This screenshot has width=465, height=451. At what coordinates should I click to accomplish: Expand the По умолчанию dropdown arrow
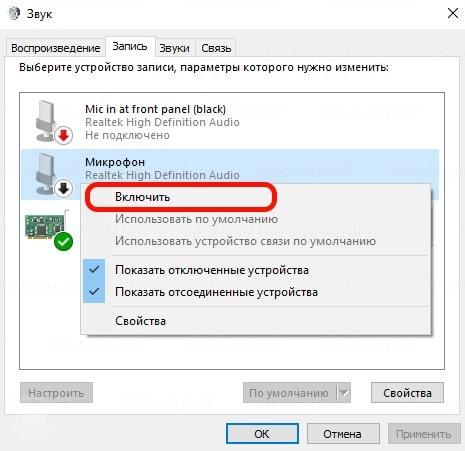click(x=344, y=393)
